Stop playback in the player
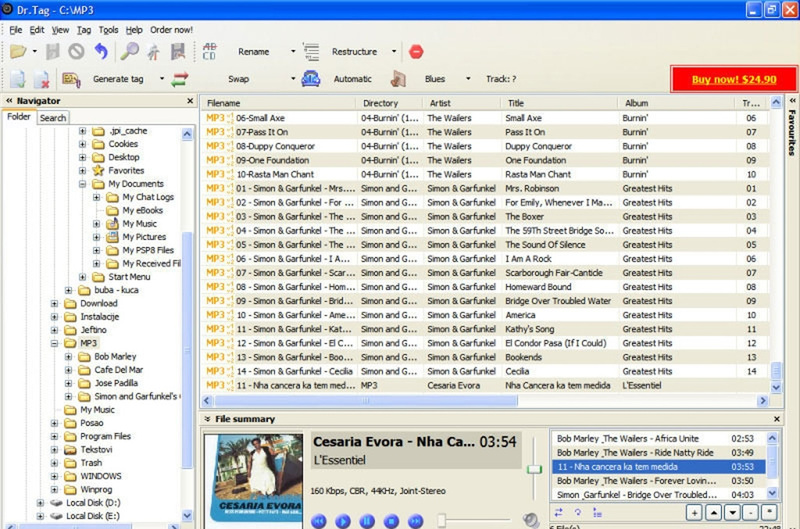Screen dimensions: 800x529 (x=391, y=521)
